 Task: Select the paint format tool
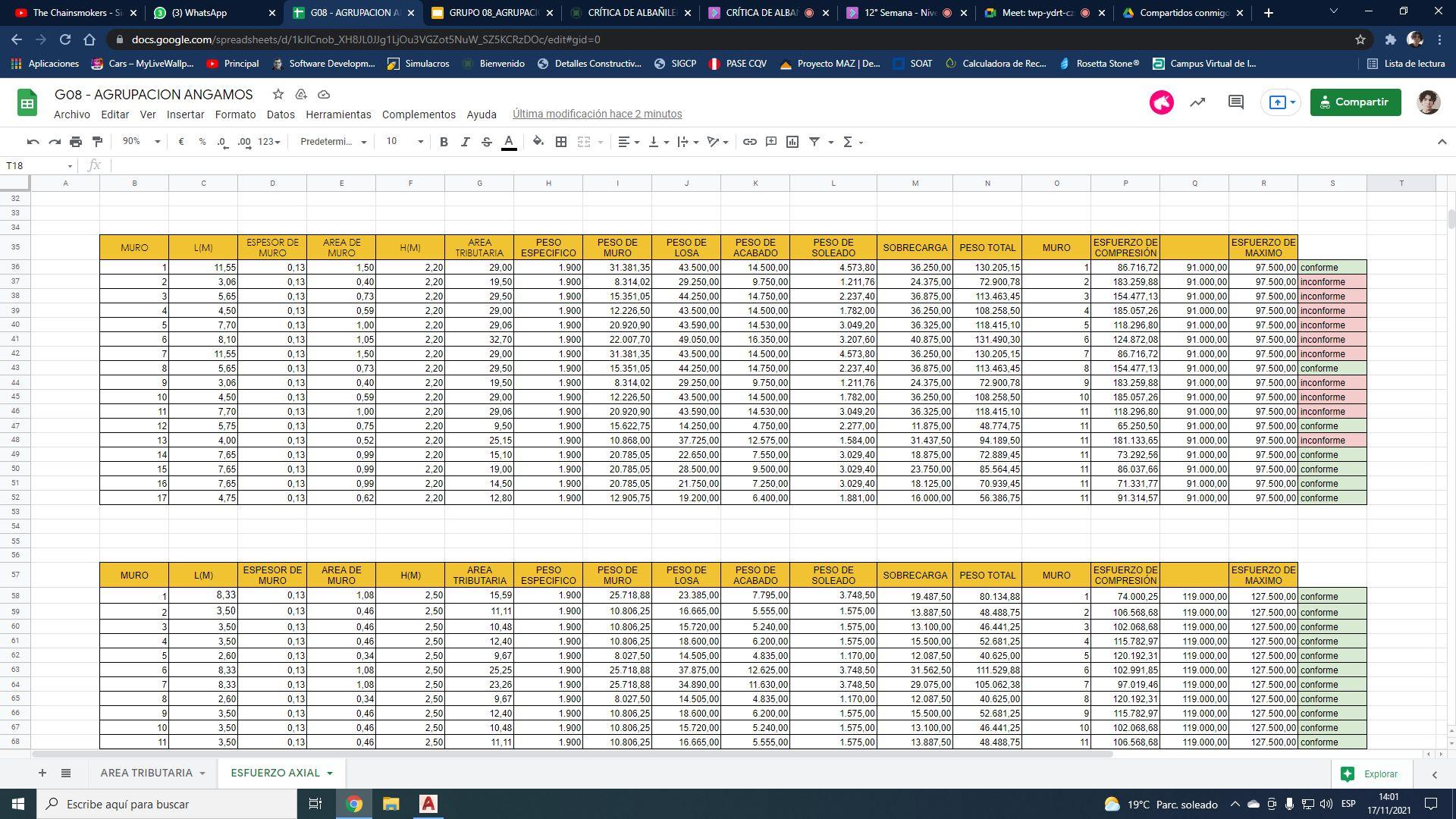[97, 142]
